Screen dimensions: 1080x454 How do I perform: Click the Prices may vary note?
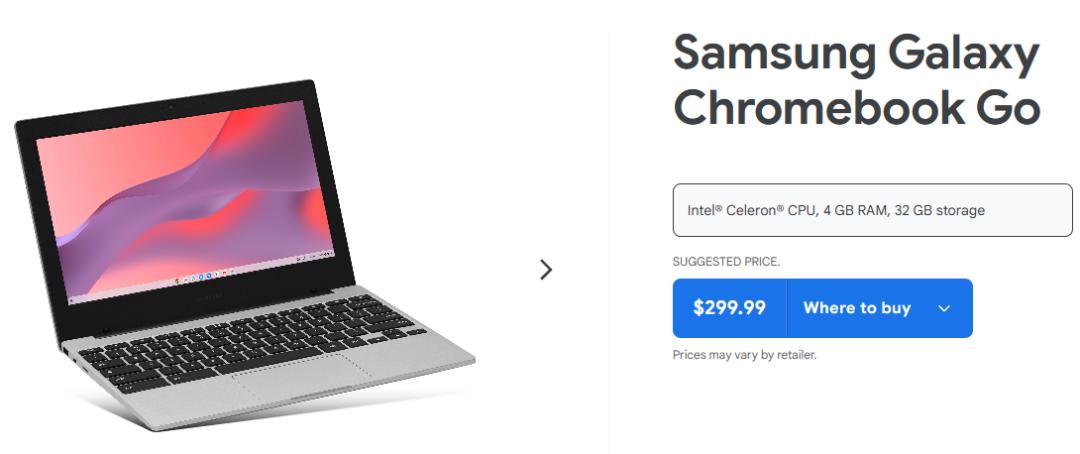(744, 355)
